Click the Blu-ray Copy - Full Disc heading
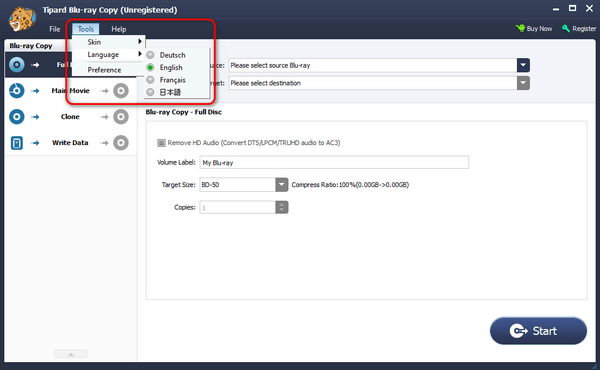 click(184, 112)
